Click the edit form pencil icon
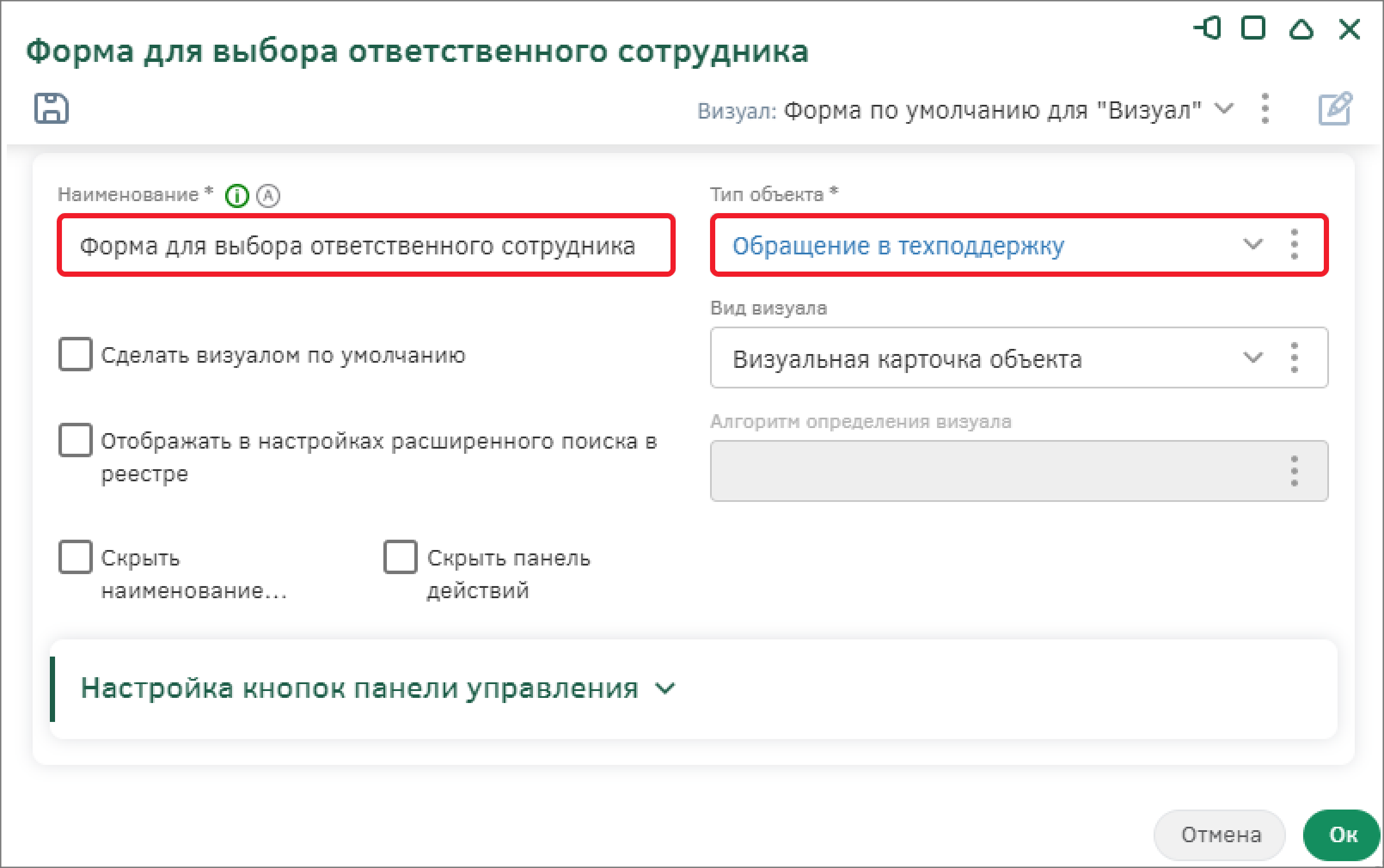The width and height of the screenshot is (1384, 868). coord(1335,109)
